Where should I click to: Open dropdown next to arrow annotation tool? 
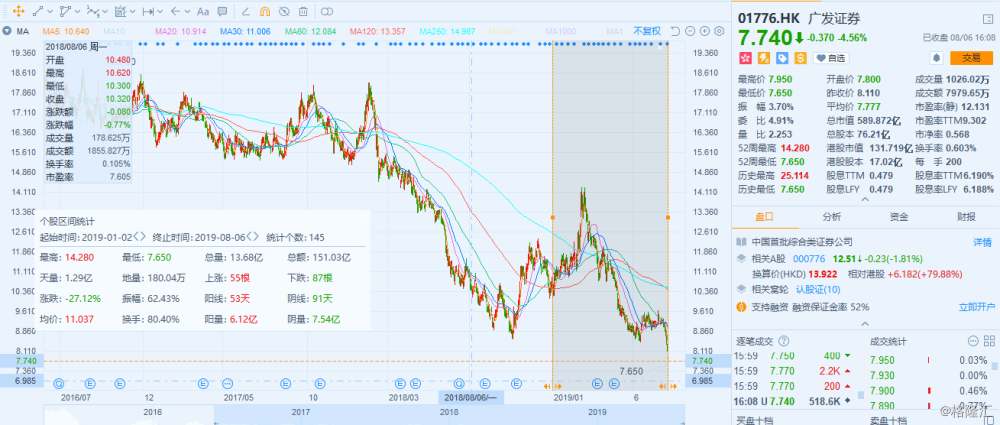tap(188, 11)
